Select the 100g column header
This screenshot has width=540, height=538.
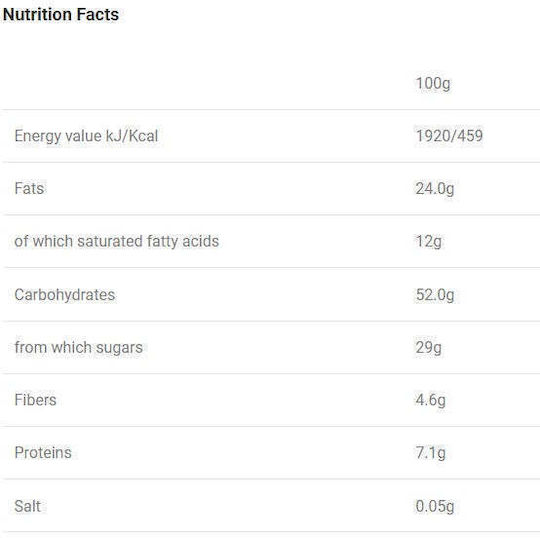[433, 83]
